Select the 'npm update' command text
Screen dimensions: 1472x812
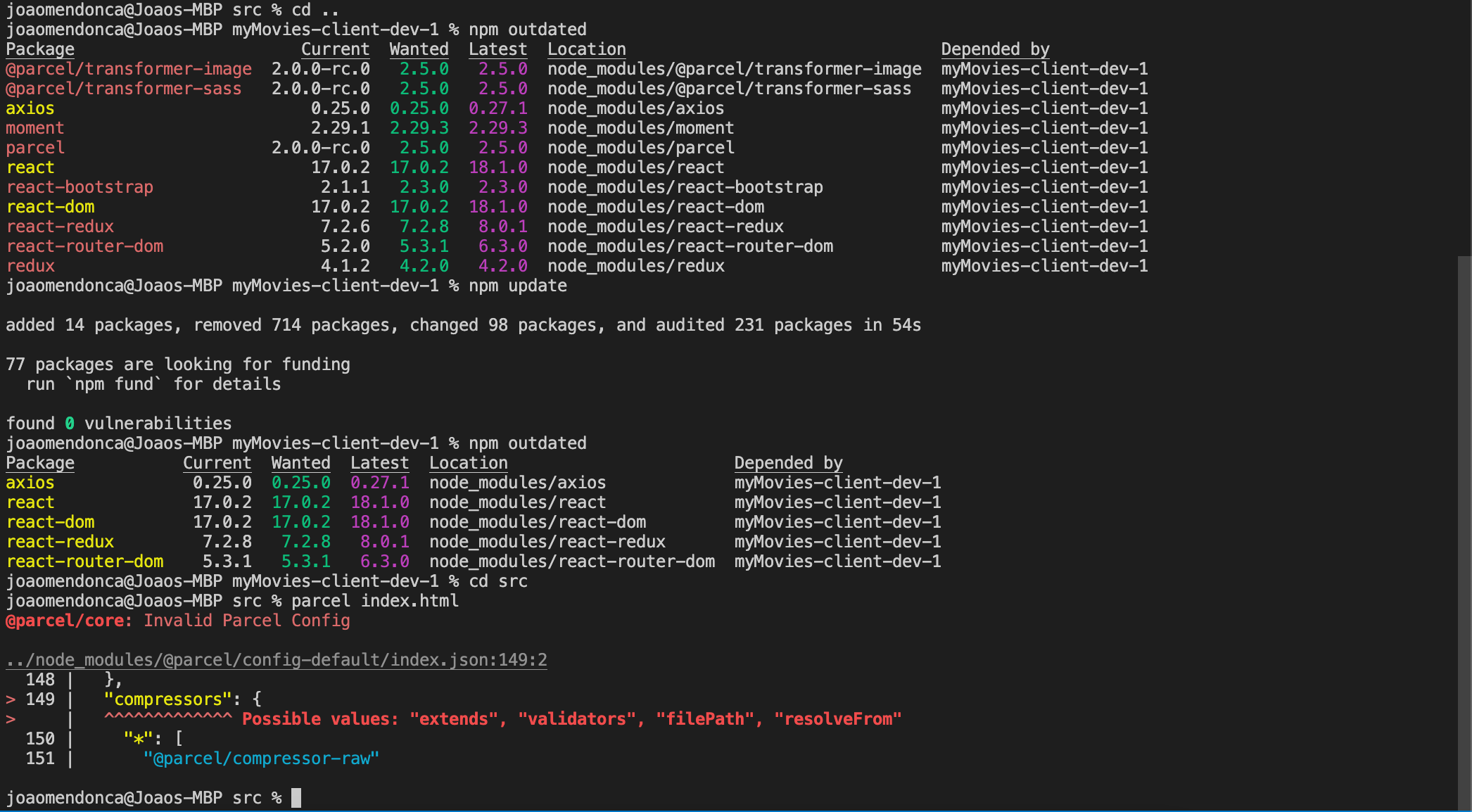pyautogui.click(x=518, y=286)
